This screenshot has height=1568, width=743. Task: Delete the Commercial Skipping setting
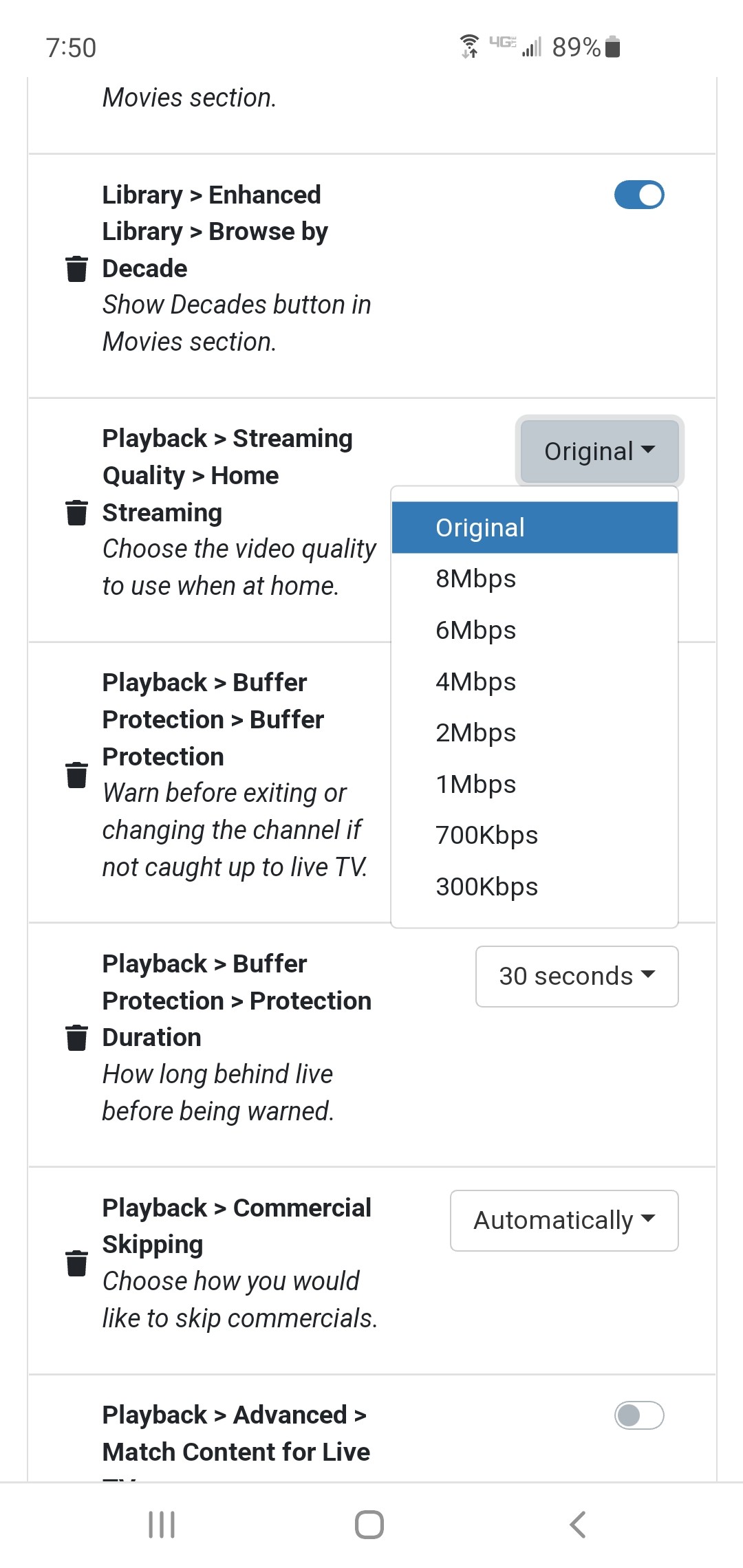(76, 1263)
